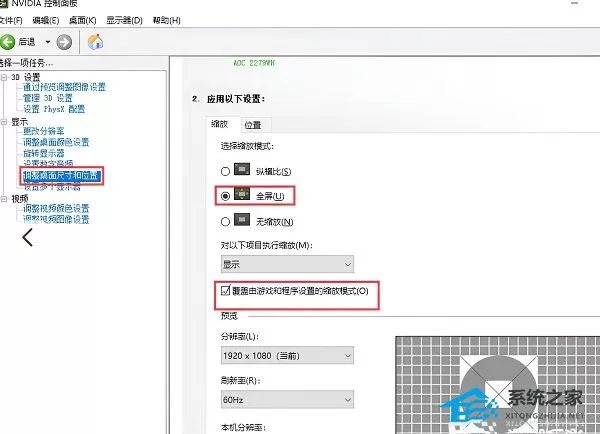Open 通过预览调整图像设置 link
Image resolution: width=600 pixels, height=434 pixels.
pyautogui.click(x=64, y=87)
